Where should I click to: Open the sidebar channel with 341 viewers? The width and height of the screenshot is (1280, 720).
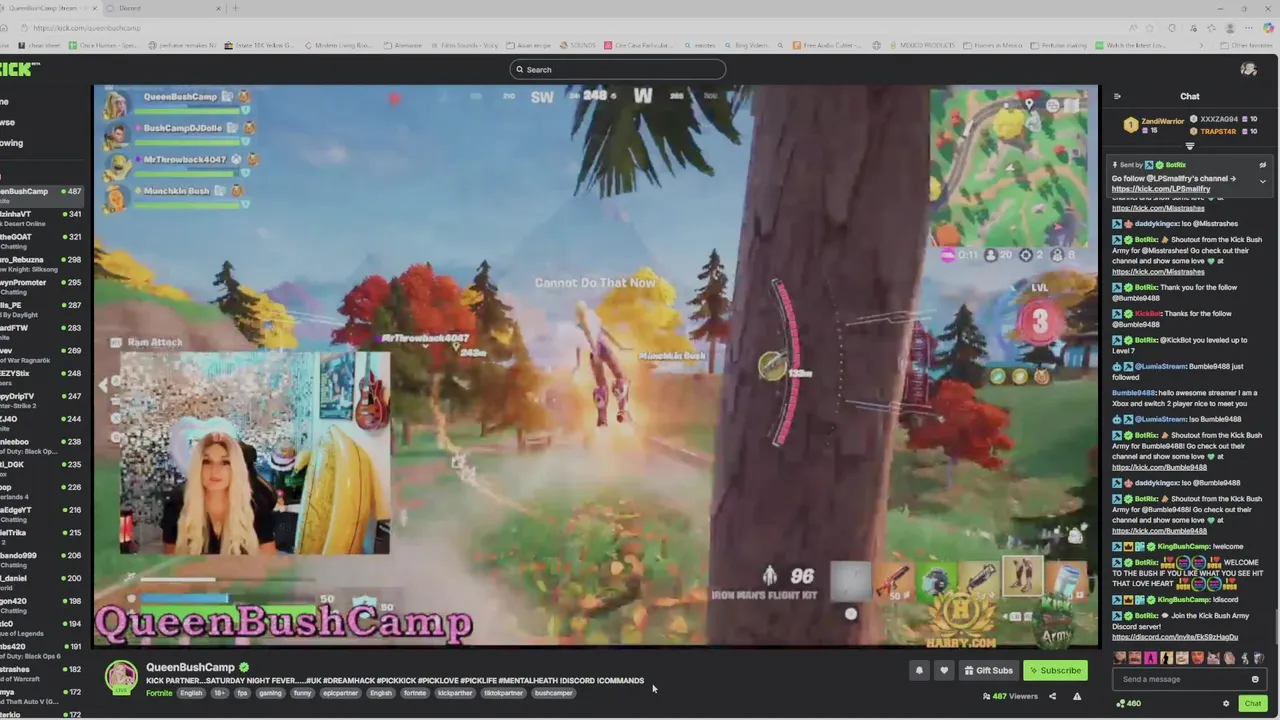coord(42,217)
